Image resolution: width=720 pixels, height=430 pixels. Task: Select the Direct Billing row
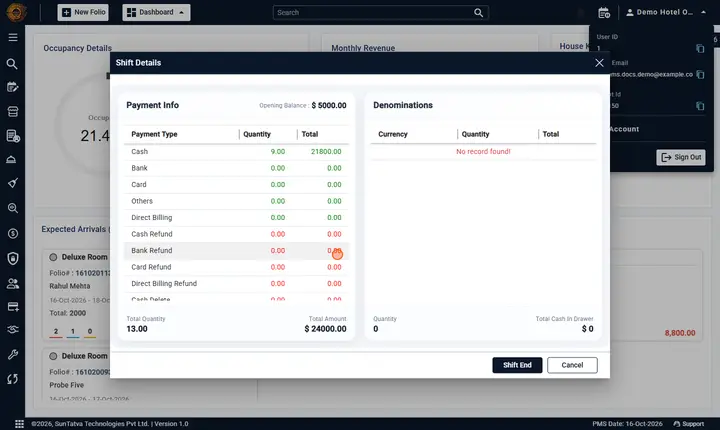(236, 218)
